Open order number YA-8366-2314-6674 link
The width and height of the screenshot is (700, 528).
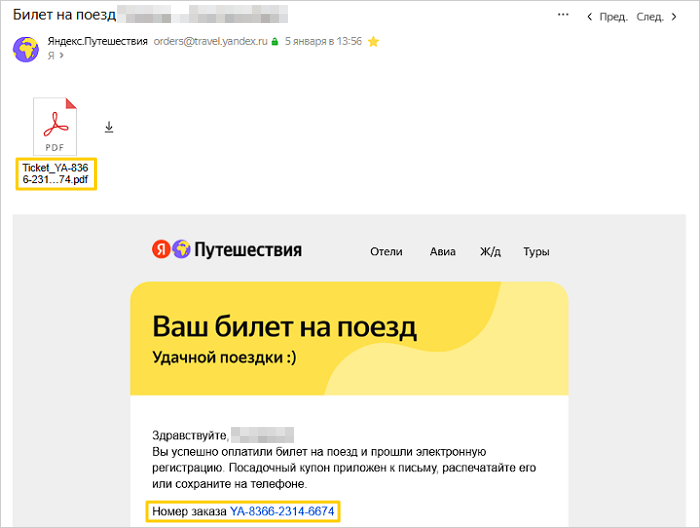click(x=282, y=511)
